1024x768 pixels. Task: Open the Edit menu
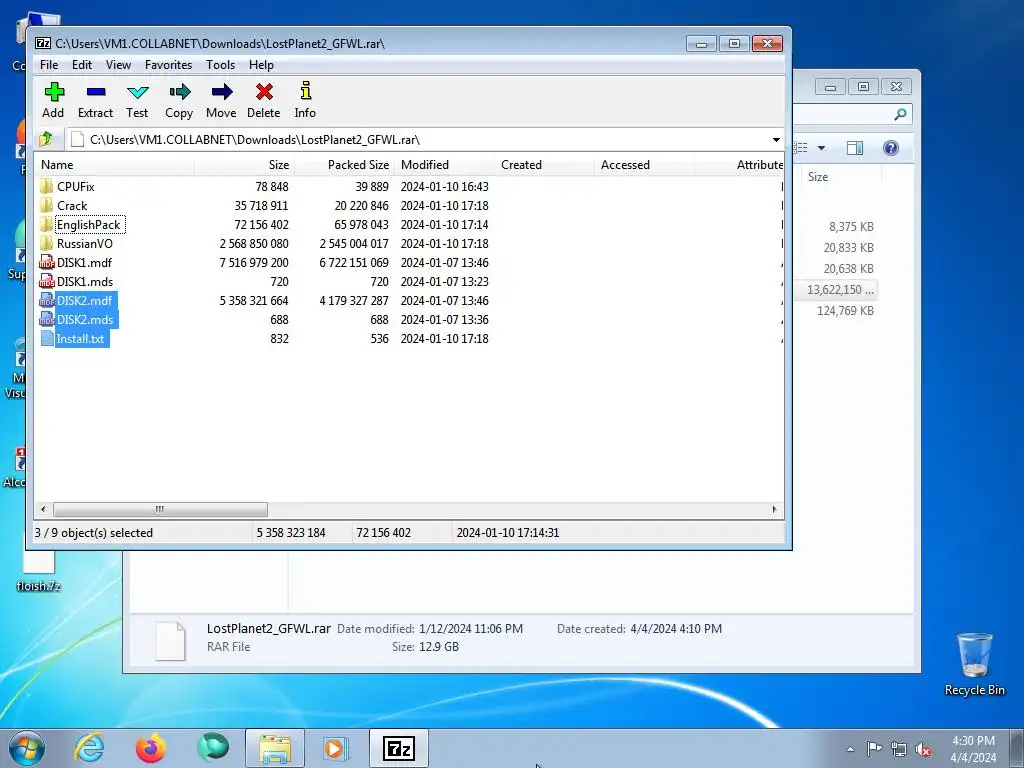tap(82, 65)
